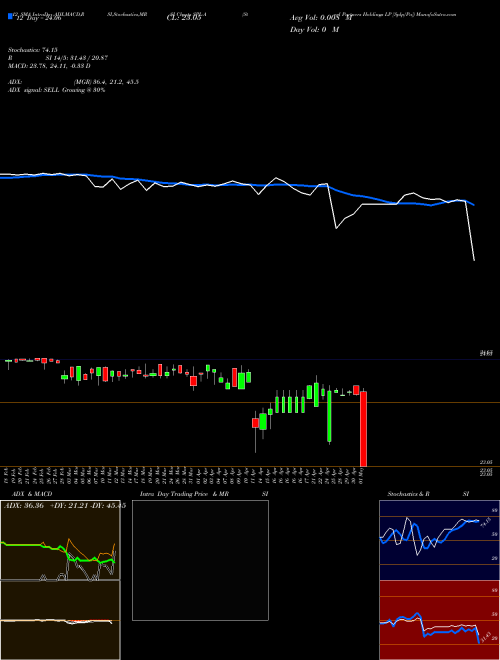Click the white price line's final drop
Viewport: 500px width, 660px height.
point(470,231)
